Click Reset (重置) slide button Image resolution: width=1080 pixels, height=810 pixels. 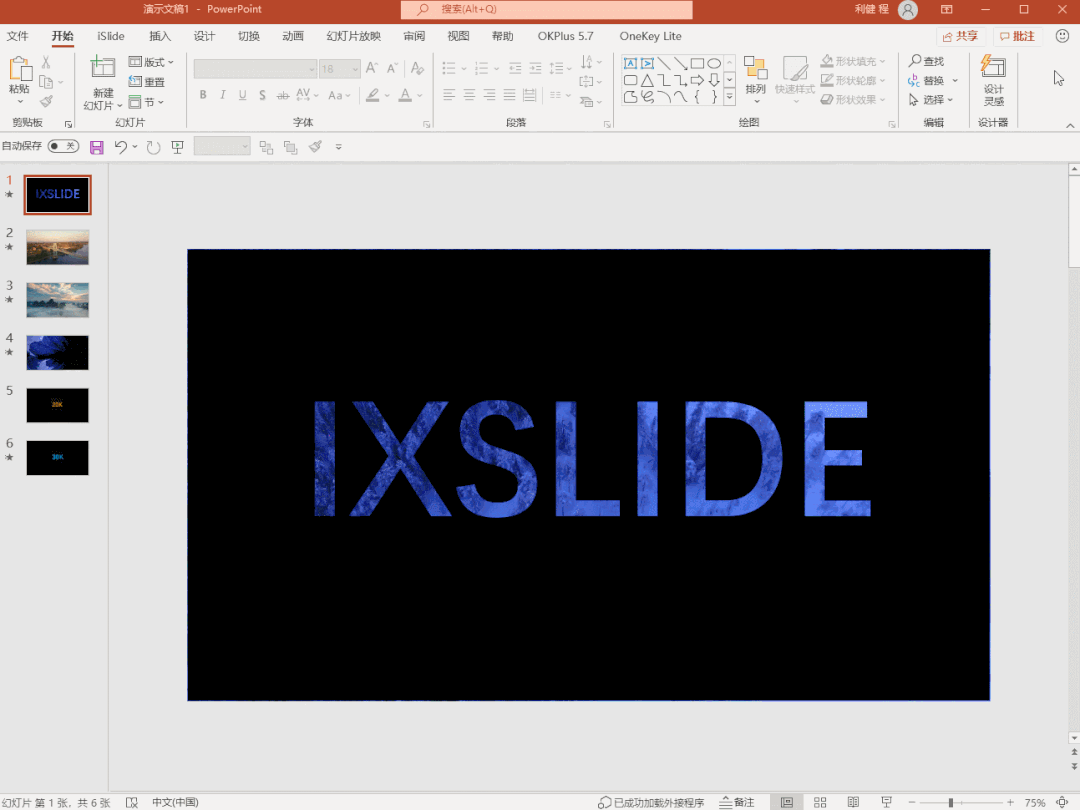pos(147,82)
